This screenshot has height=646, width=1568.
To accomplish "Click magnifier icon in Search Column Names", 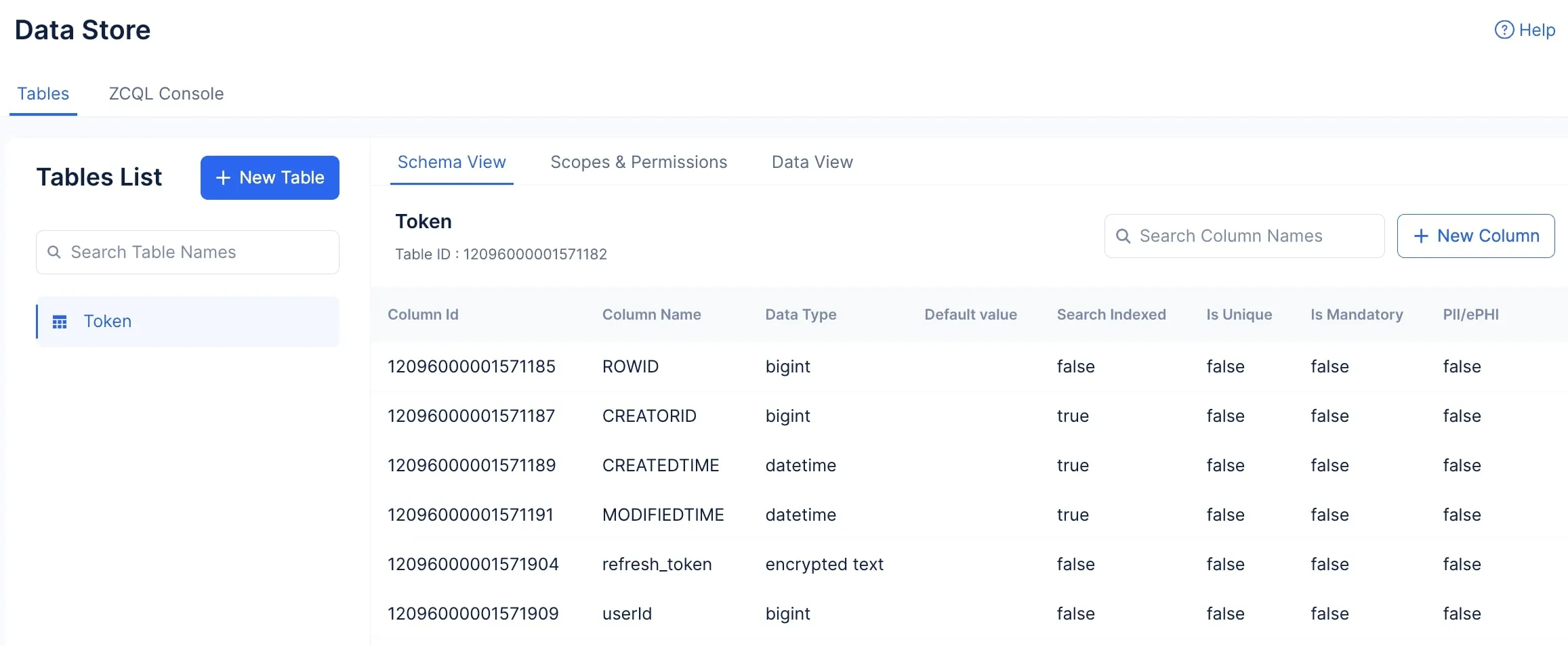I will coord(1123,236).
